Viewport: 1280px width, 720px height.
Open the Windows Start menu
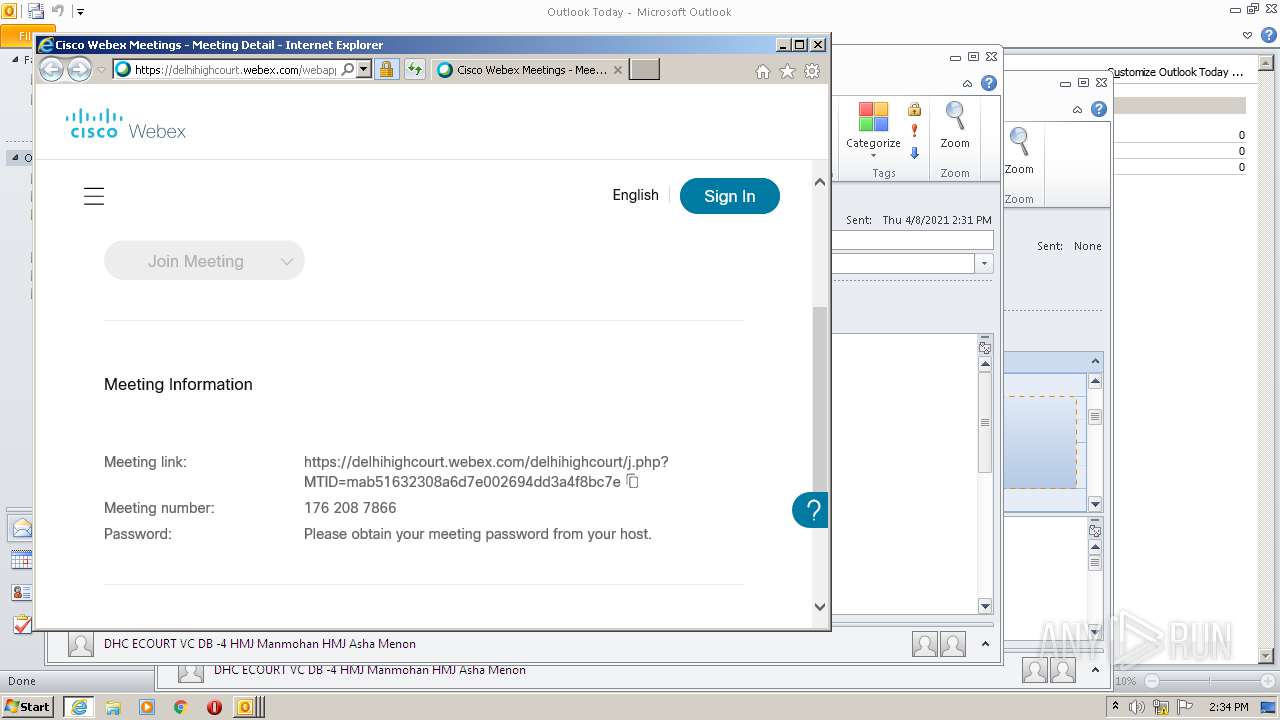[x=27, y=706]
